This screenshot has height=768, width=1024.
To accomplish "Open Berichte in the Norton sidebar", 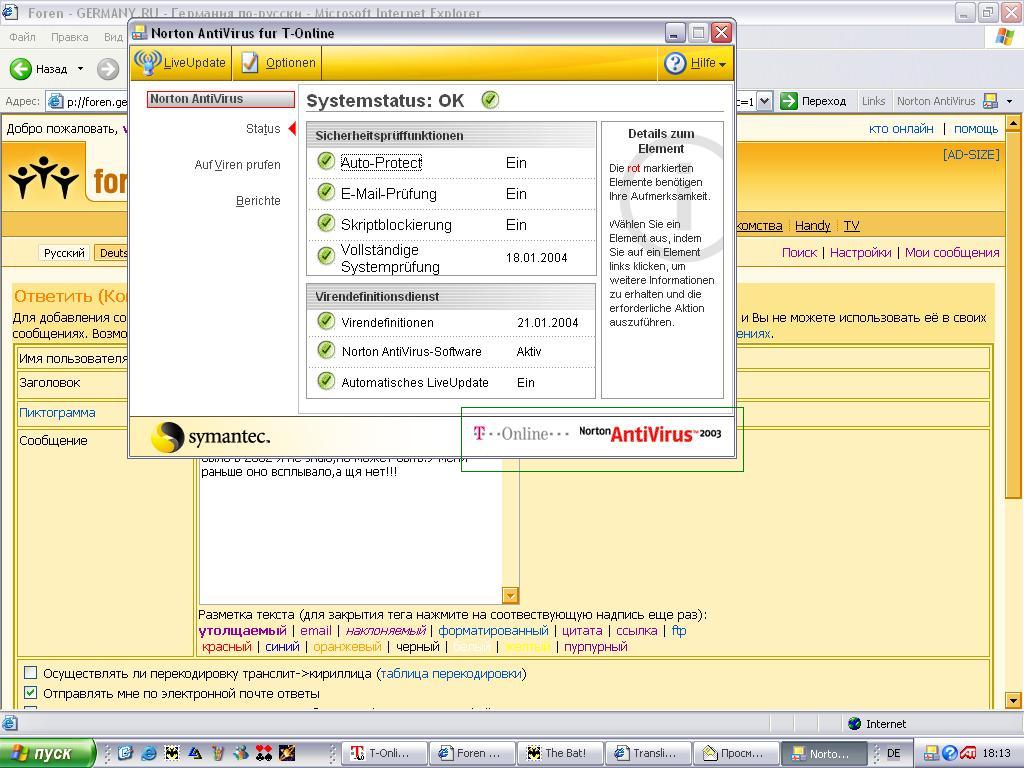I will [258, 200].
